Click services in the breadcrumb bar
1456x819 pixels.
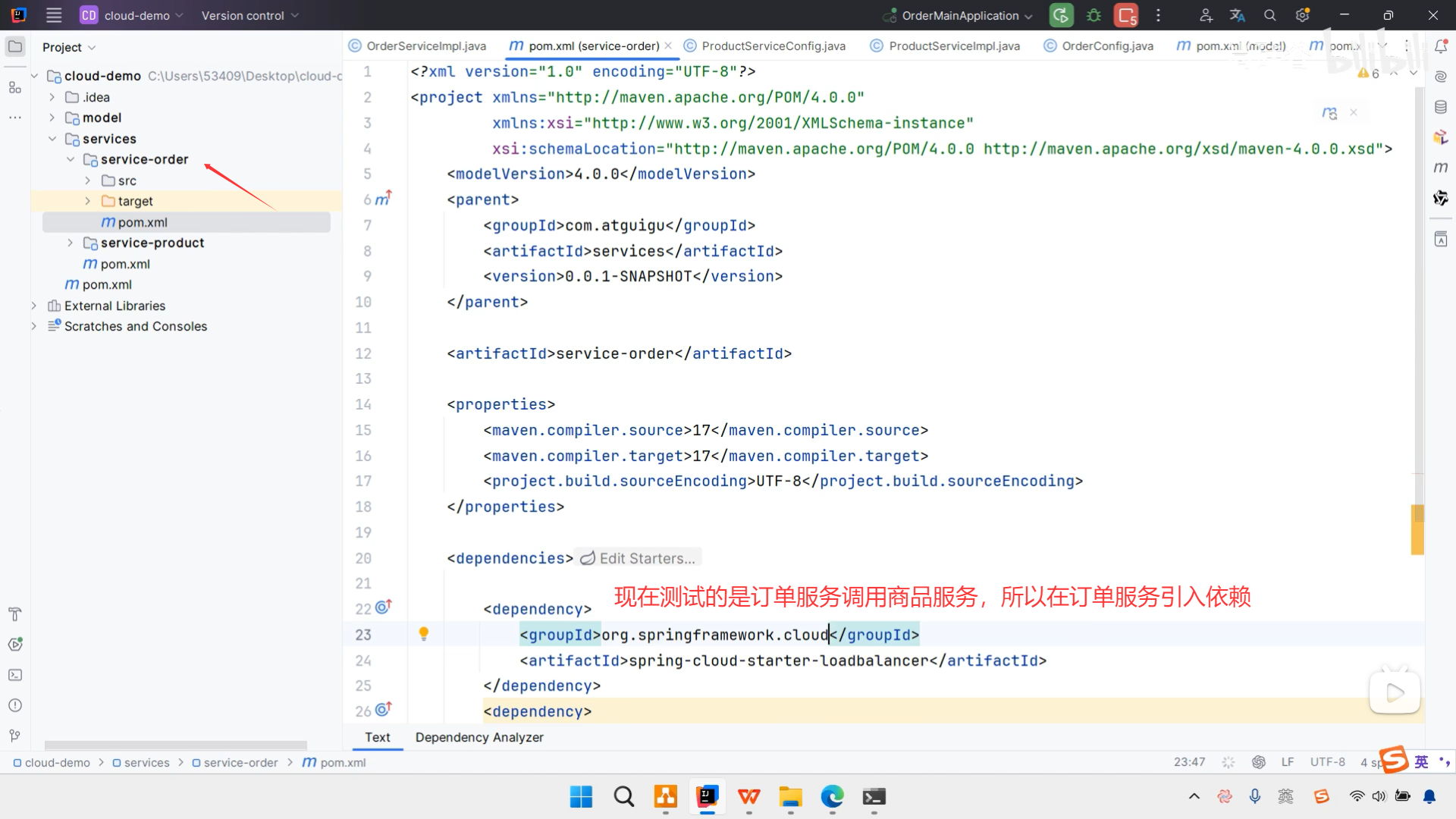click(146, 762)
